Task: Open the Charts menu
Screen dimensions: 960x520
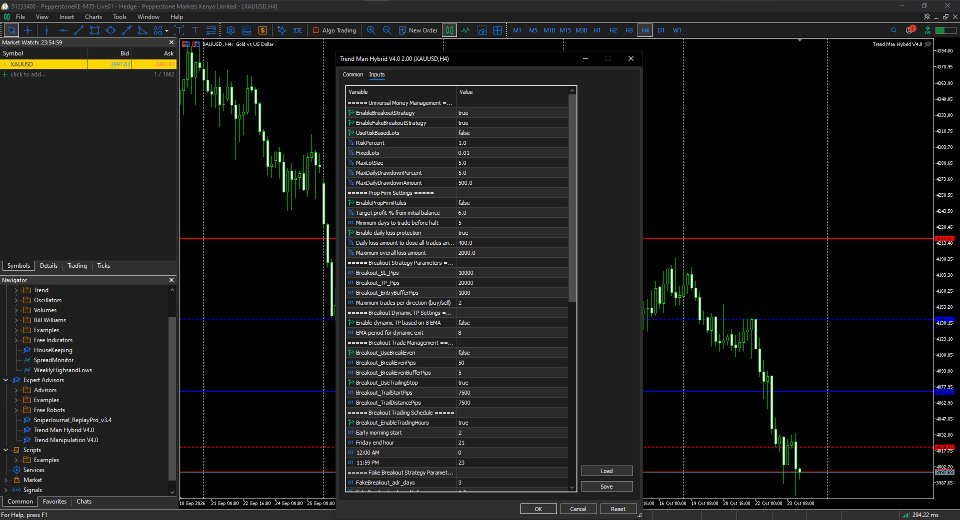Action: [x=93, y=17]
